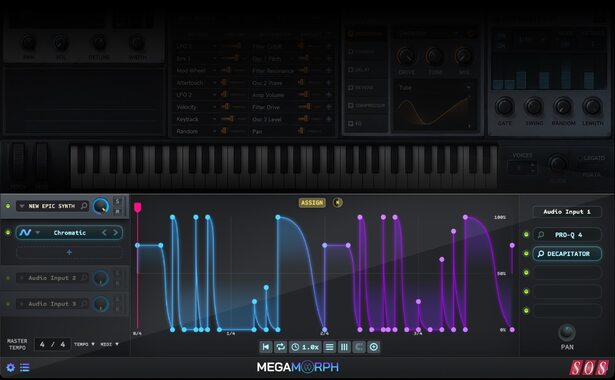Return playhead to start with transport button
The height and width of the screenshot is (380, 615).
(x=266, y=347)
